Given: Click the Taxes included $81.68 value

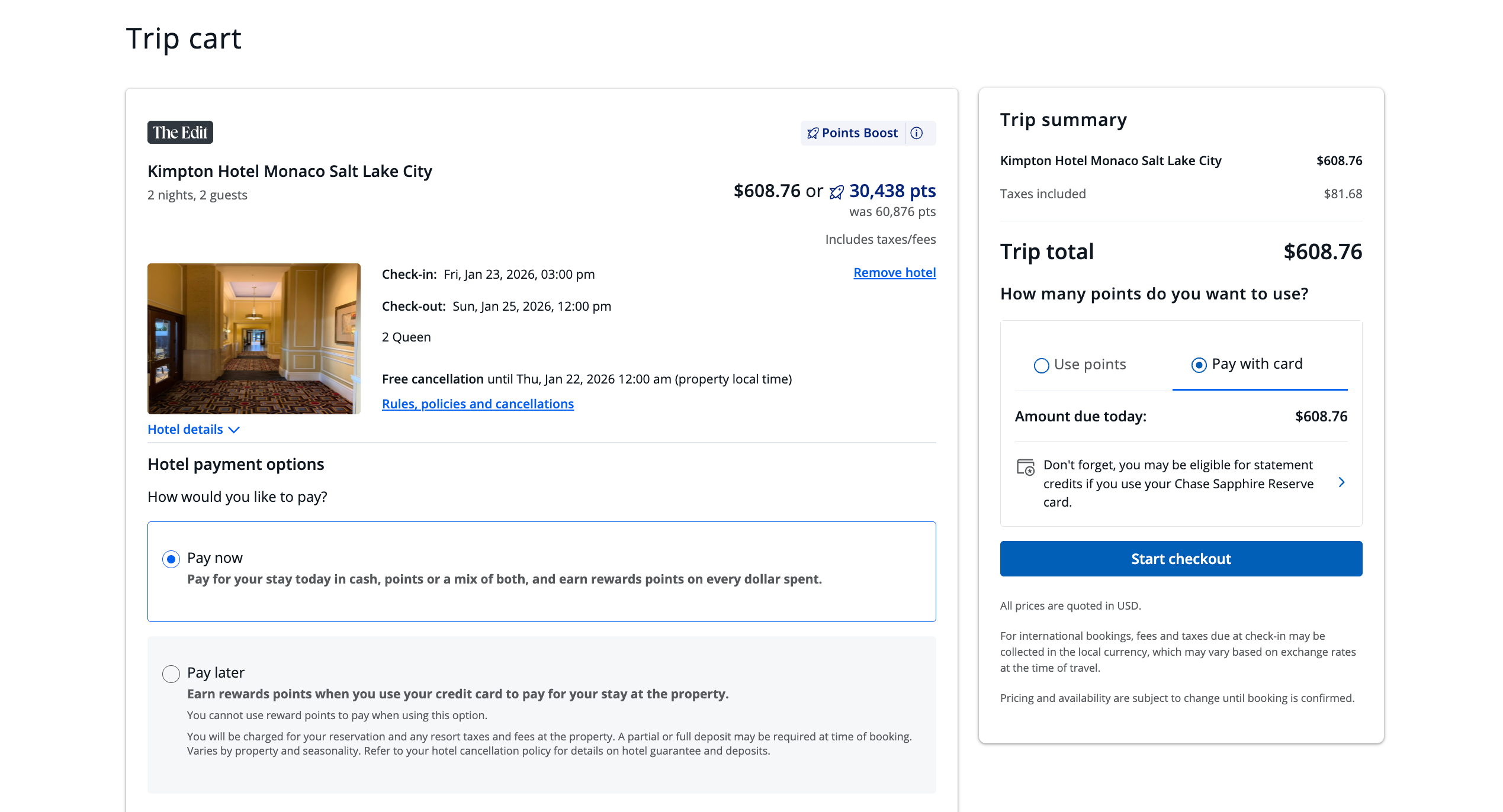Looking at the screenshot, I should pyautogui.click(x=1343, y=194).
